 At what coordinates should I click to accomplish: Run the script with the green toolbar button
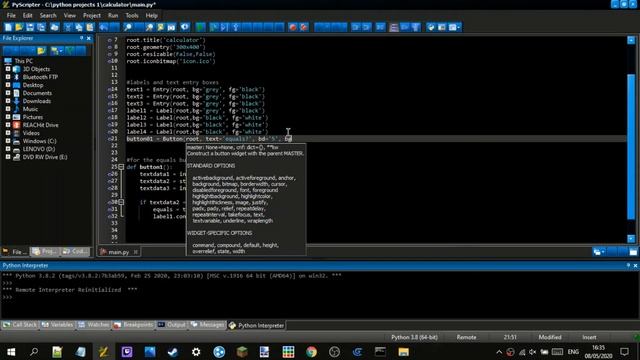[200, 27]
